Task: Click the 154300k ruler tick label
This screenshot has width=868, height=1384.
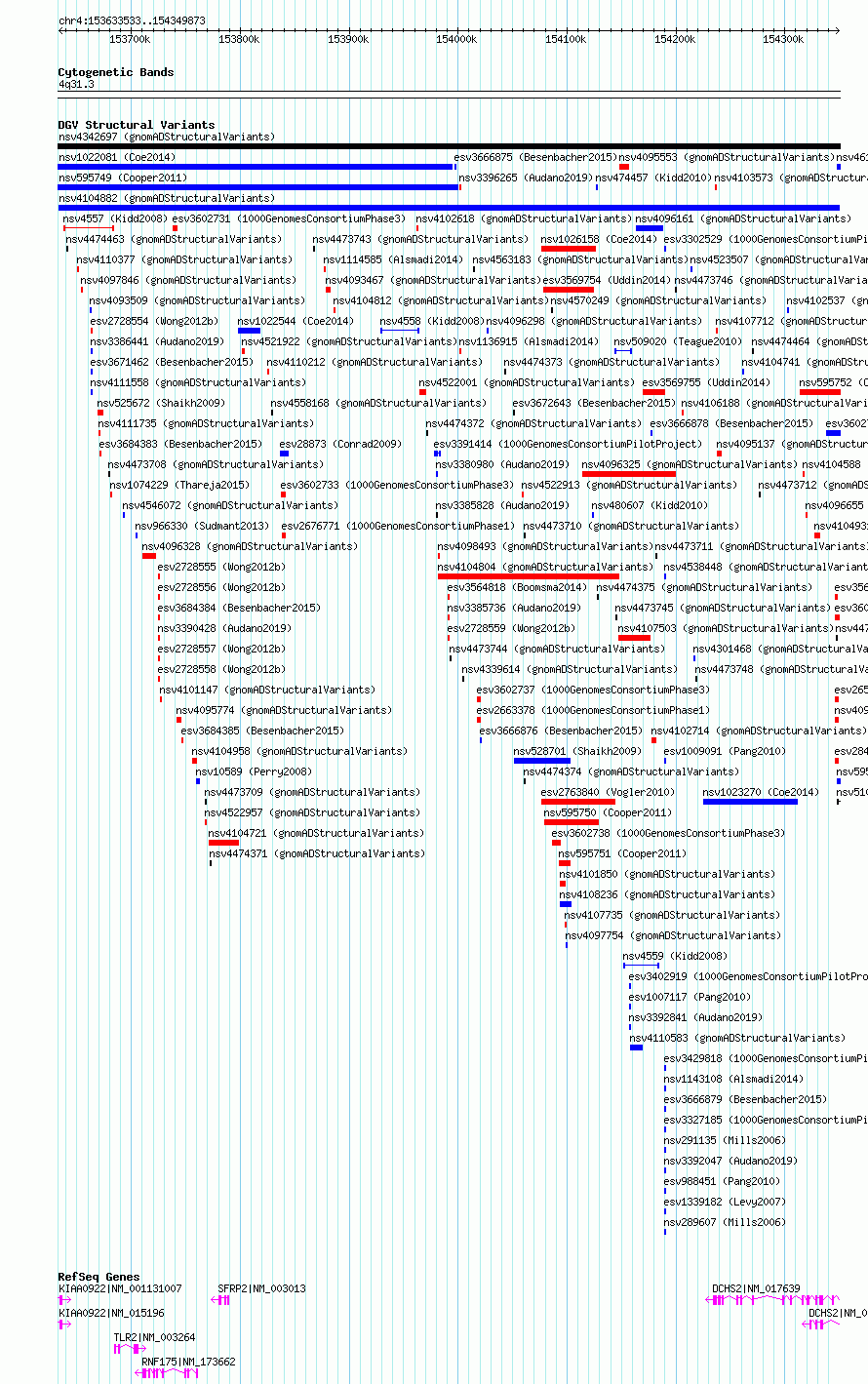Action: point(783,39)
